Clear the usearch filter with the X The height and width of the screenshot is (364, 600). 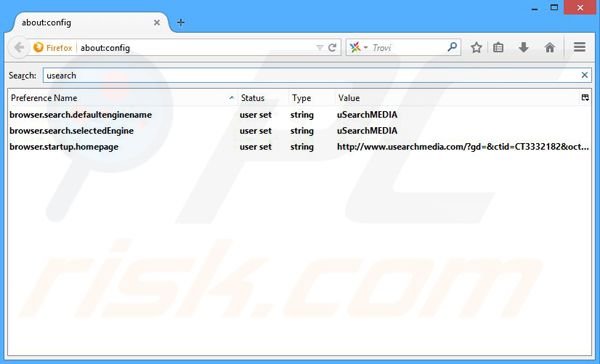[584, 75]
